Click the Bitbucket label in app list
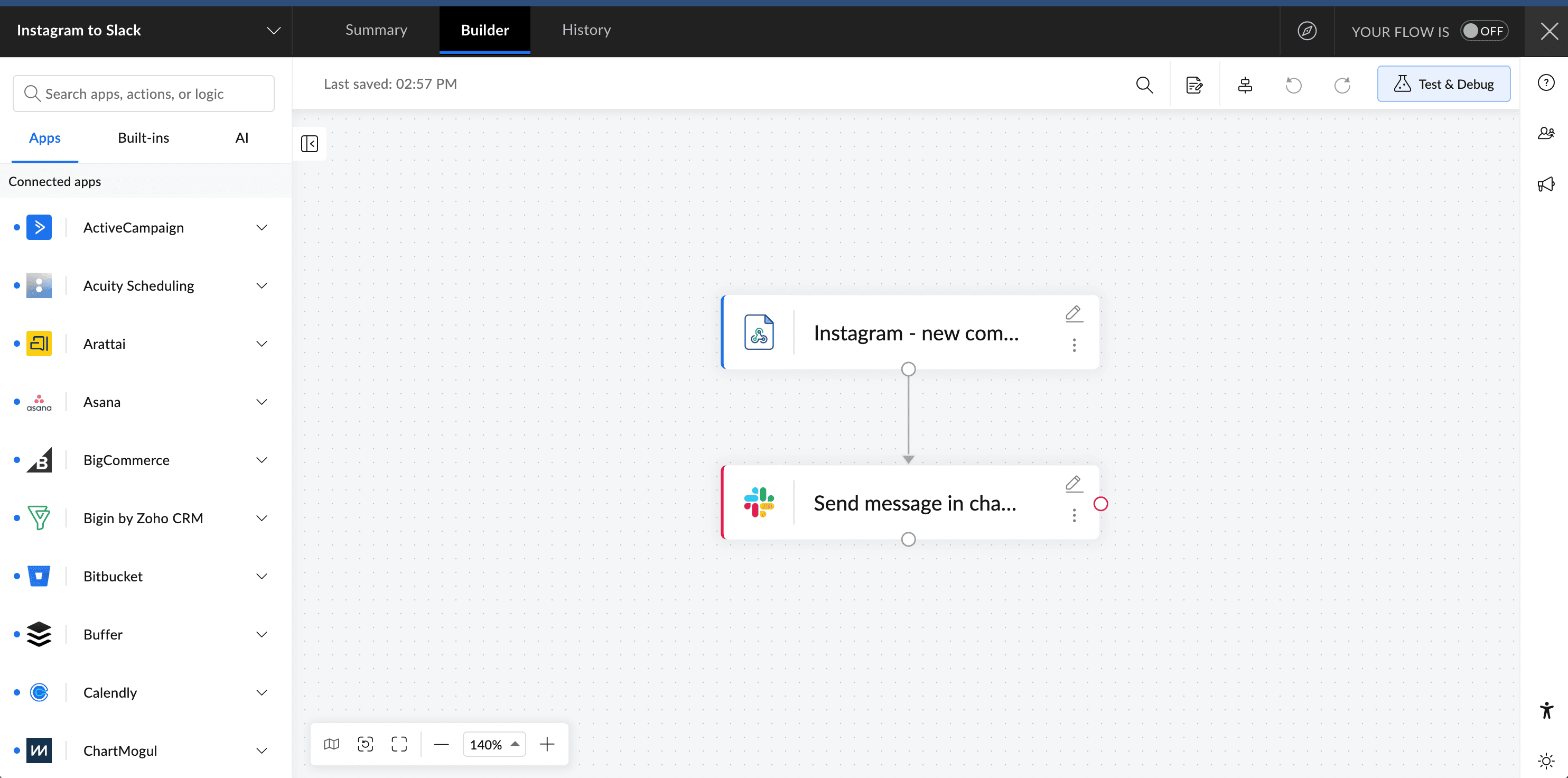This screenshot has width=1568, height=778. click(x=113, y=577)
